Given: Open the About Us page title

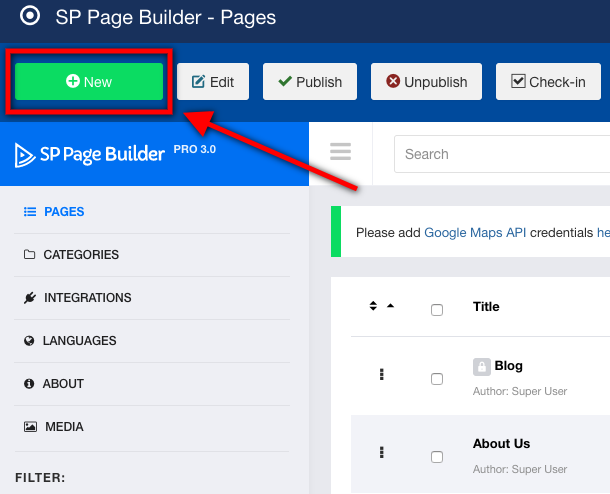Looking at the screenshot, I should [x=501, y=443].
